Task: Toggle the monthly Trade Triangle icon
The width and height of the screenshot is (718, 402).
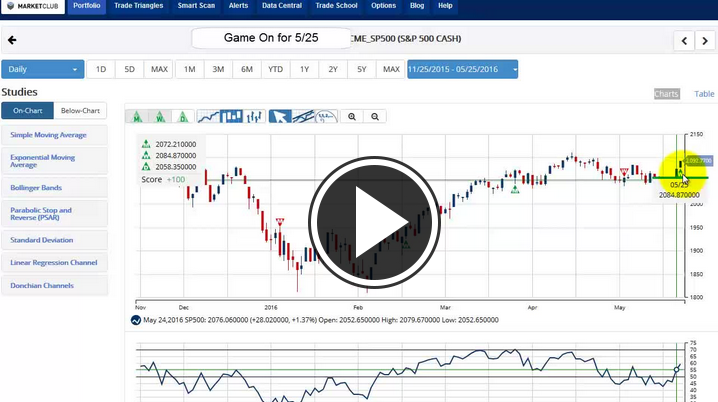Action: (137, 116)
